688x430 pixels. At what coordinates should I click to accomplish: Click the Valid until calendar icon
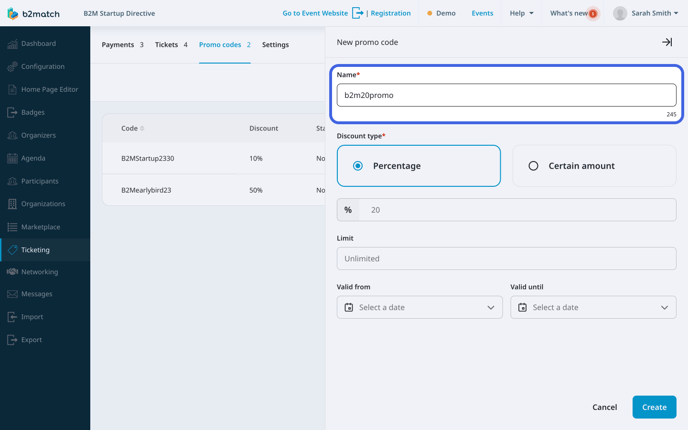tap(522, 307)
